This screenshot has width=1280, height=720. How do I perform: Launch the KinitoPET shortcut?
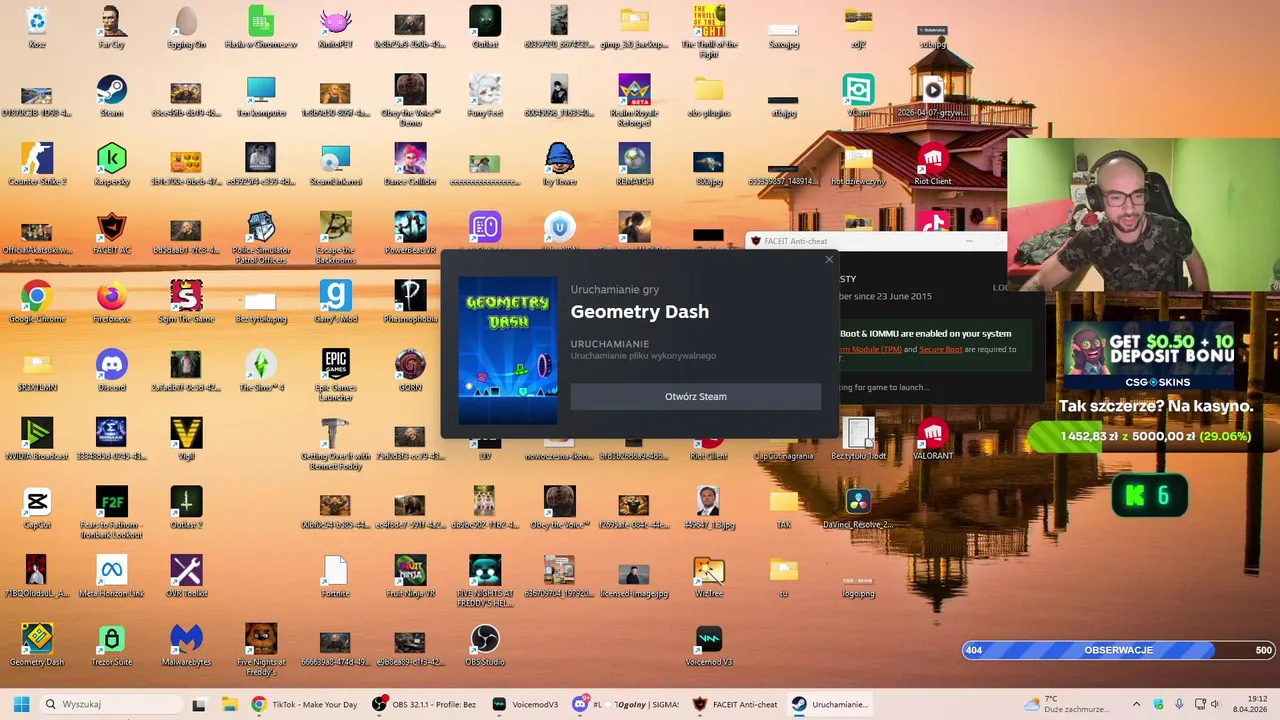(335, 27)
